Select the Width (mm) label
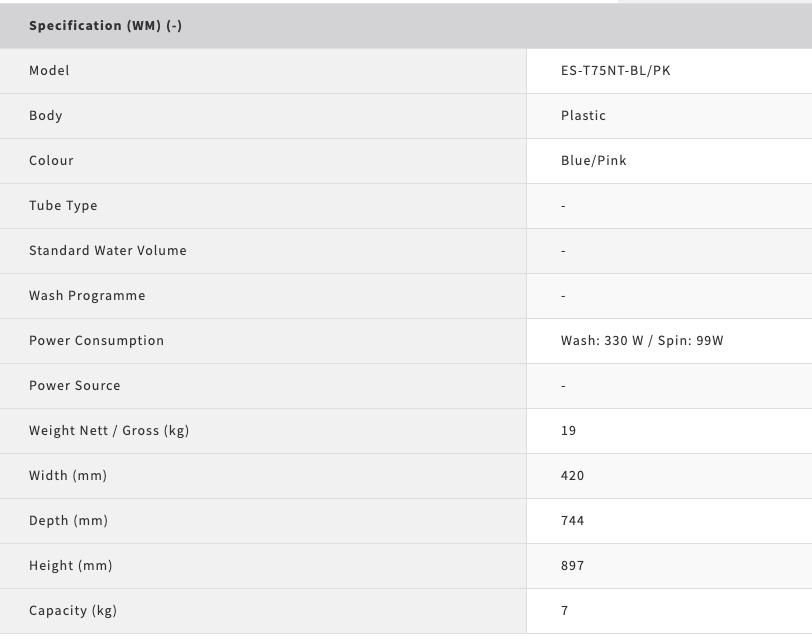The image size is (812, 636). click(68, 476)
